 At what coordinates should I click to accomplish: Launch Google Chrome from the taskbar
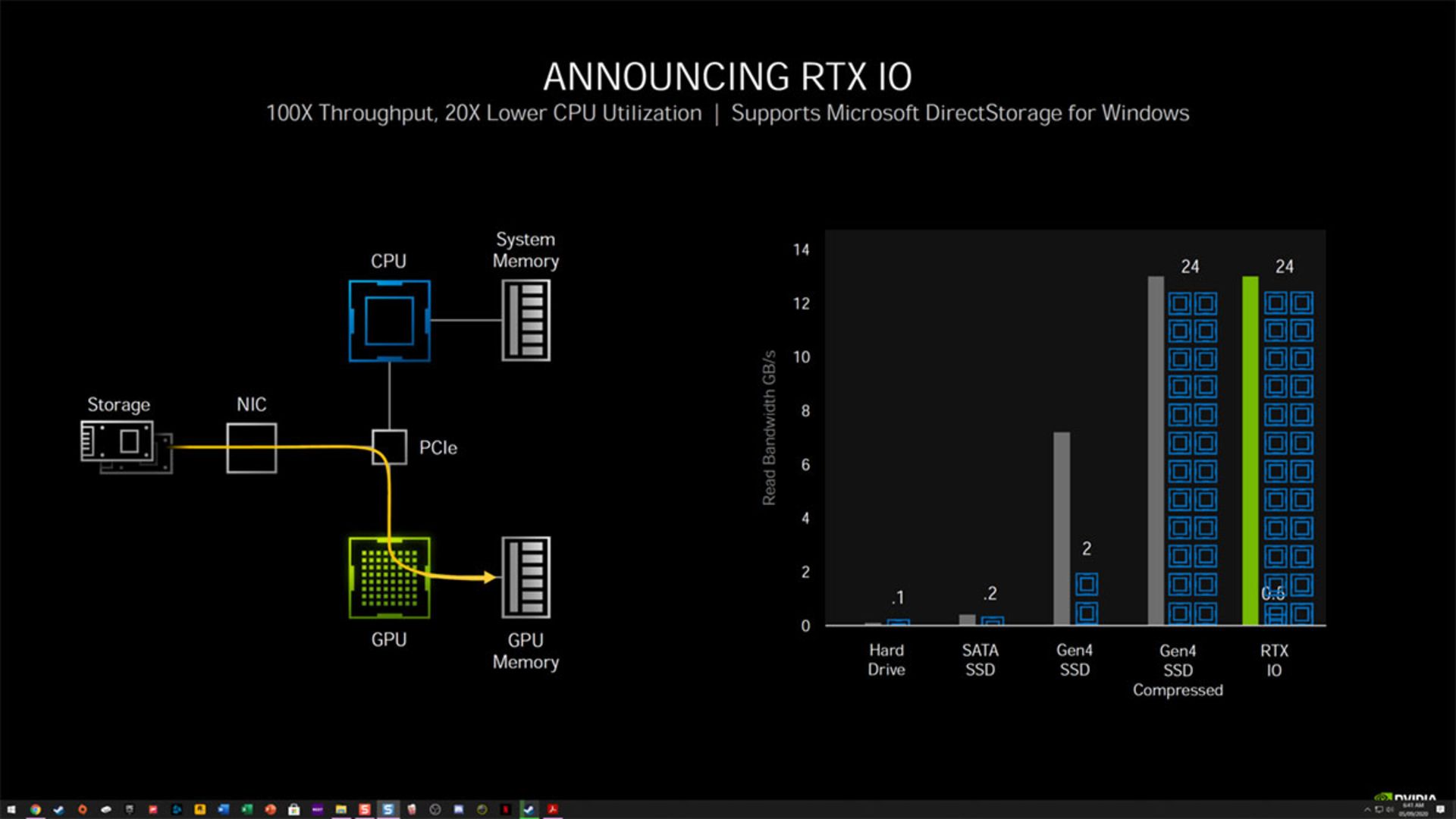point(36,809)
